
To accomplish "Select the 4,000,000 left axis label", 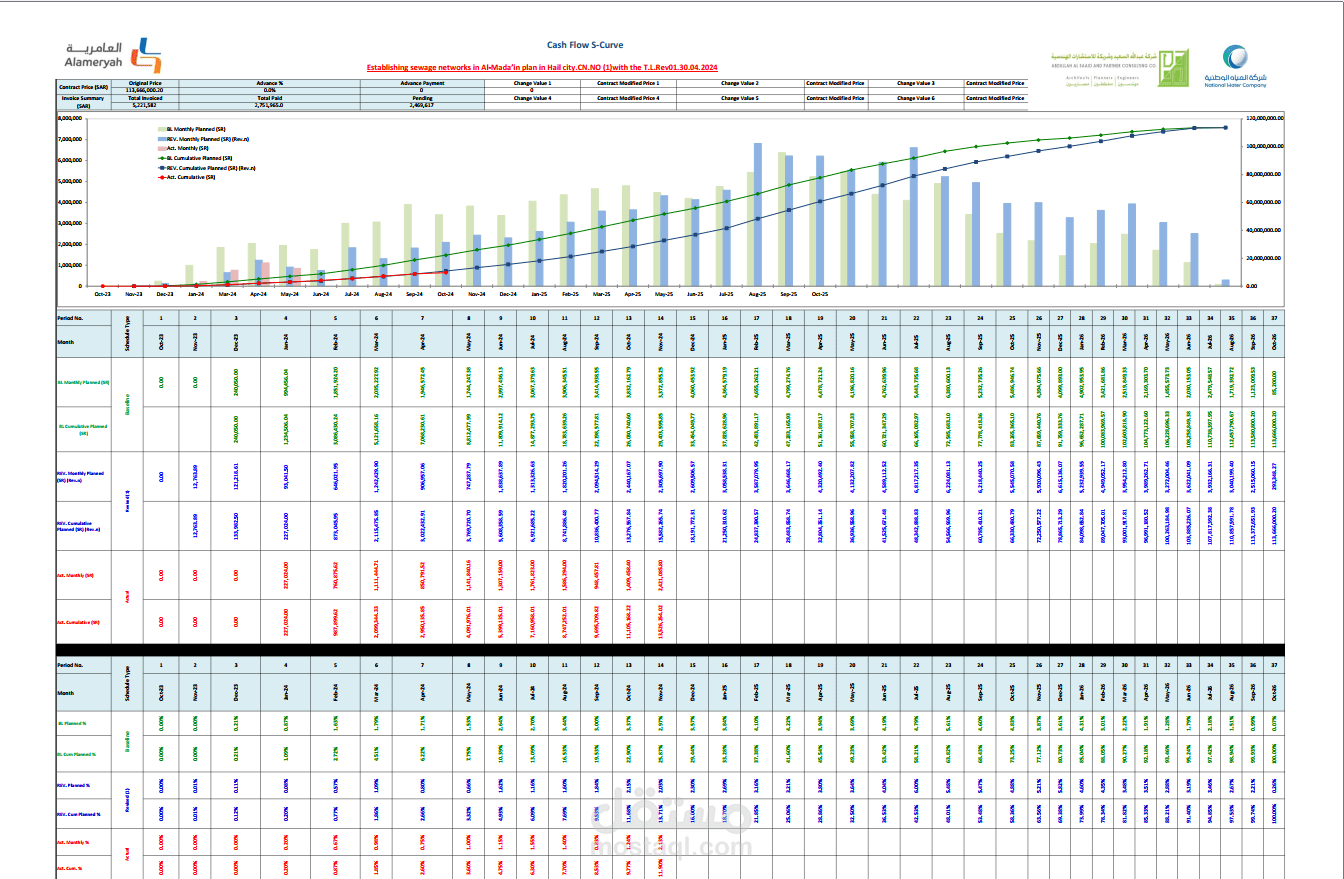I will tap(70, 202).
